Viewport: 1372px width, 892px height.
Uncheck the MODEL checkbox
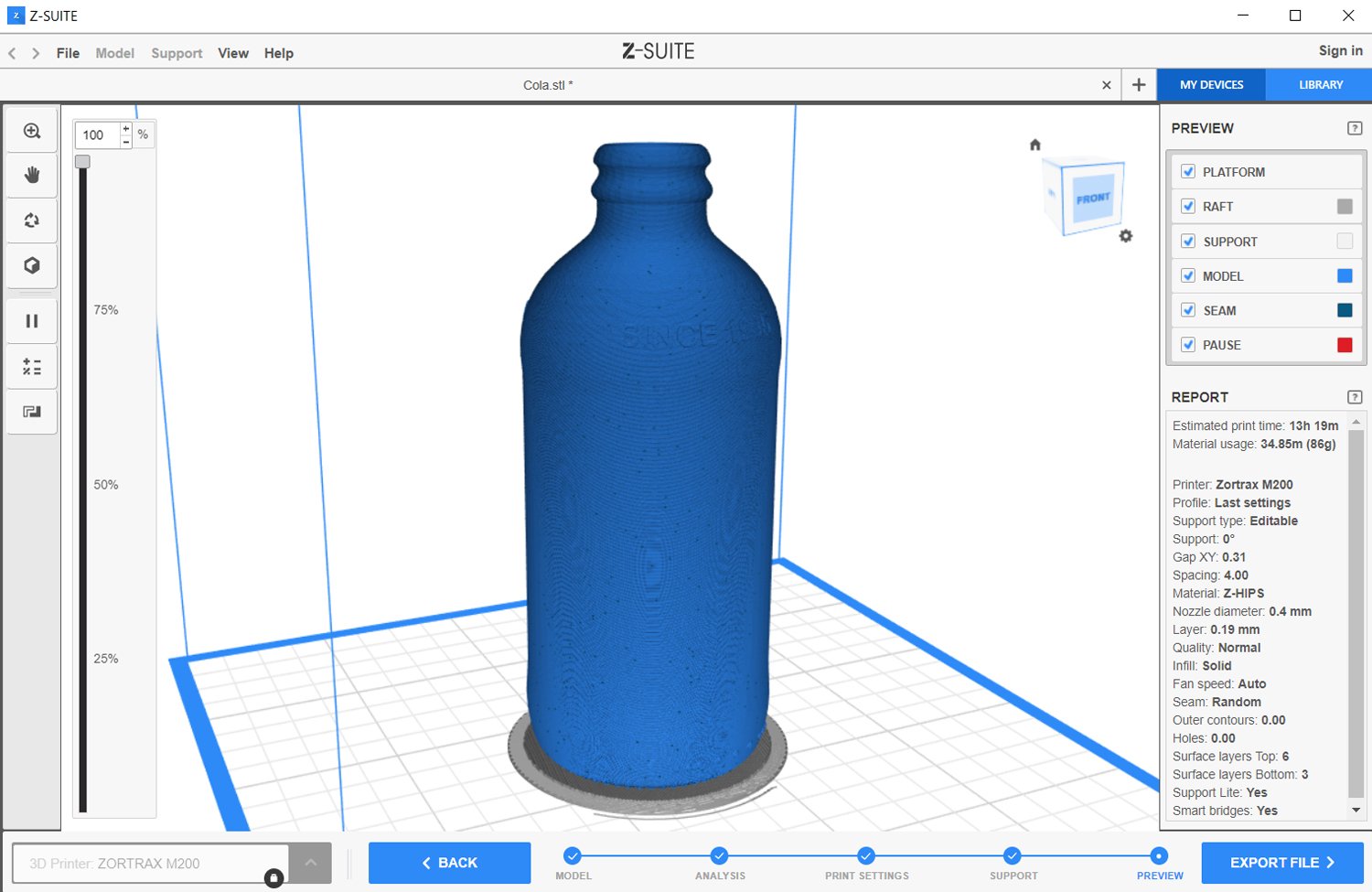[1188, 275]
